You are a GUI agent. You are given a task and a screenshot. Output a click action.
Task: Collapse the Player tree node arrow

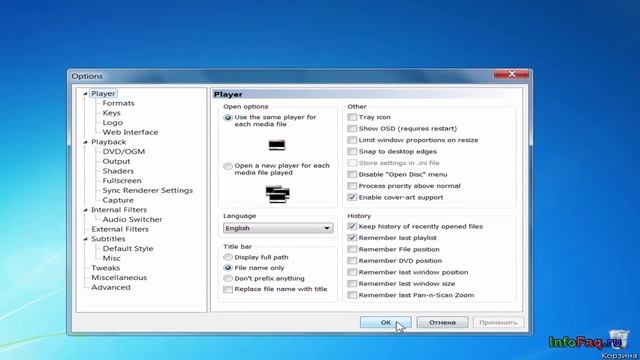[x=85, y=93]
